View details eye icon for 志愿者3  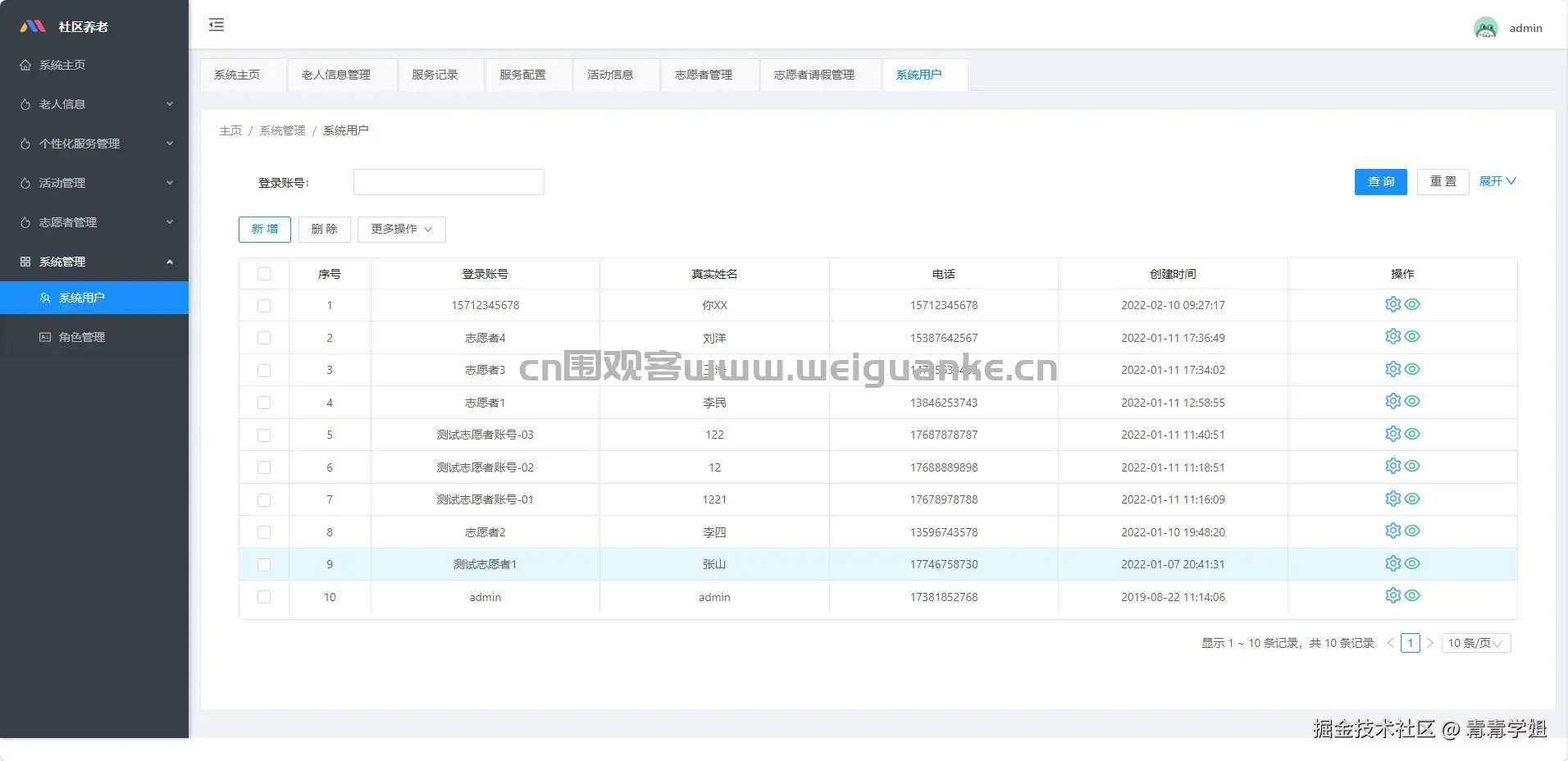pyautogui.click(x=1412, y=369)
